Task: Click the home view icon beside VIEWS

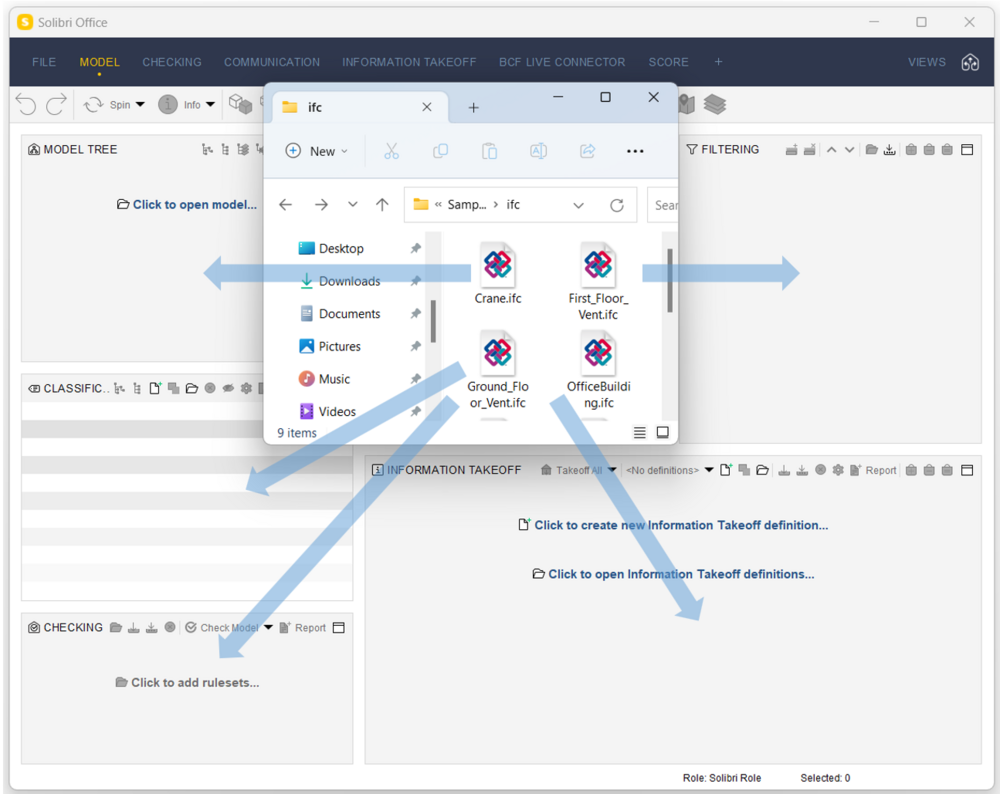Action: (970, 62)
